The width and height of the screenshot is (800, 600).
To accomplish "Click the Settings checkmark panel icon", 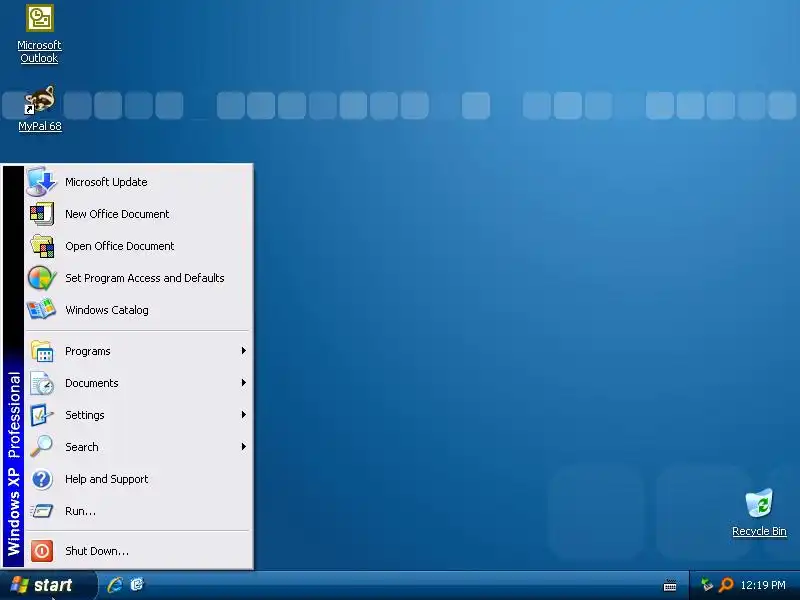I will 41,415.
